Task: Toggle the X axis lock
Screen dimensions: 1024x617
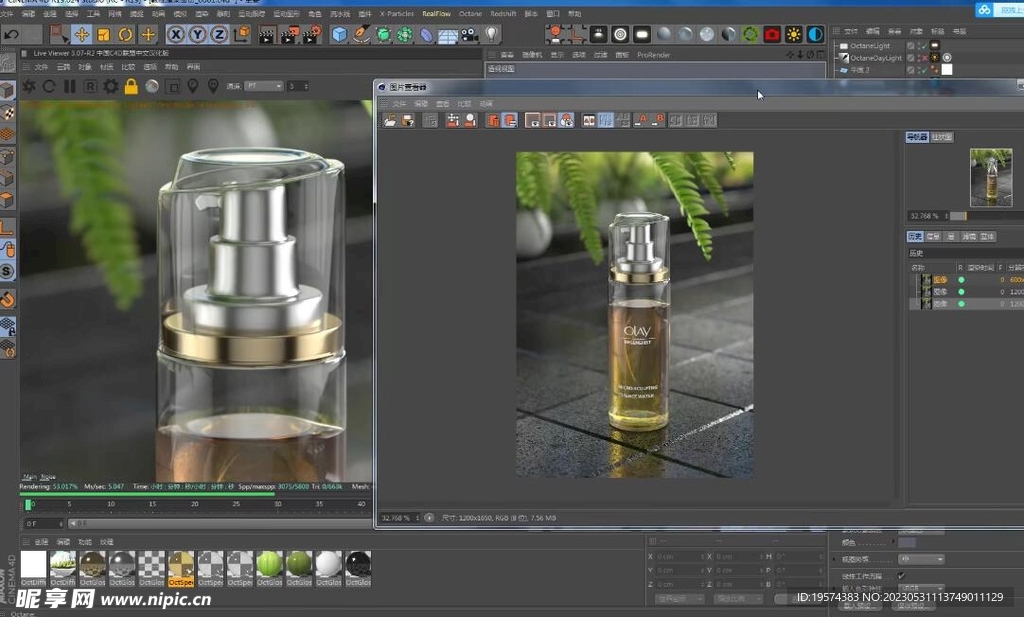Action: pyautogui.click(x=176, y=34)
